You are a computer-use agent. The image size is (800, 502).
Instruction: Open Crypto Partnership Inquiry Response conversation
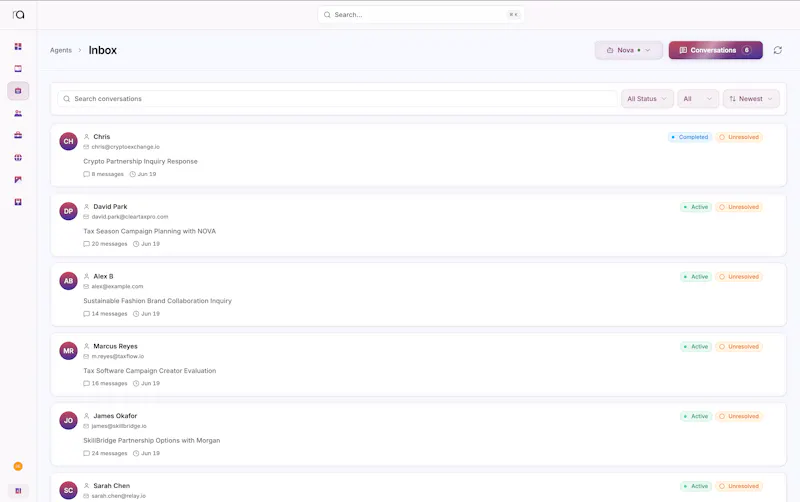tap(140, 161)
